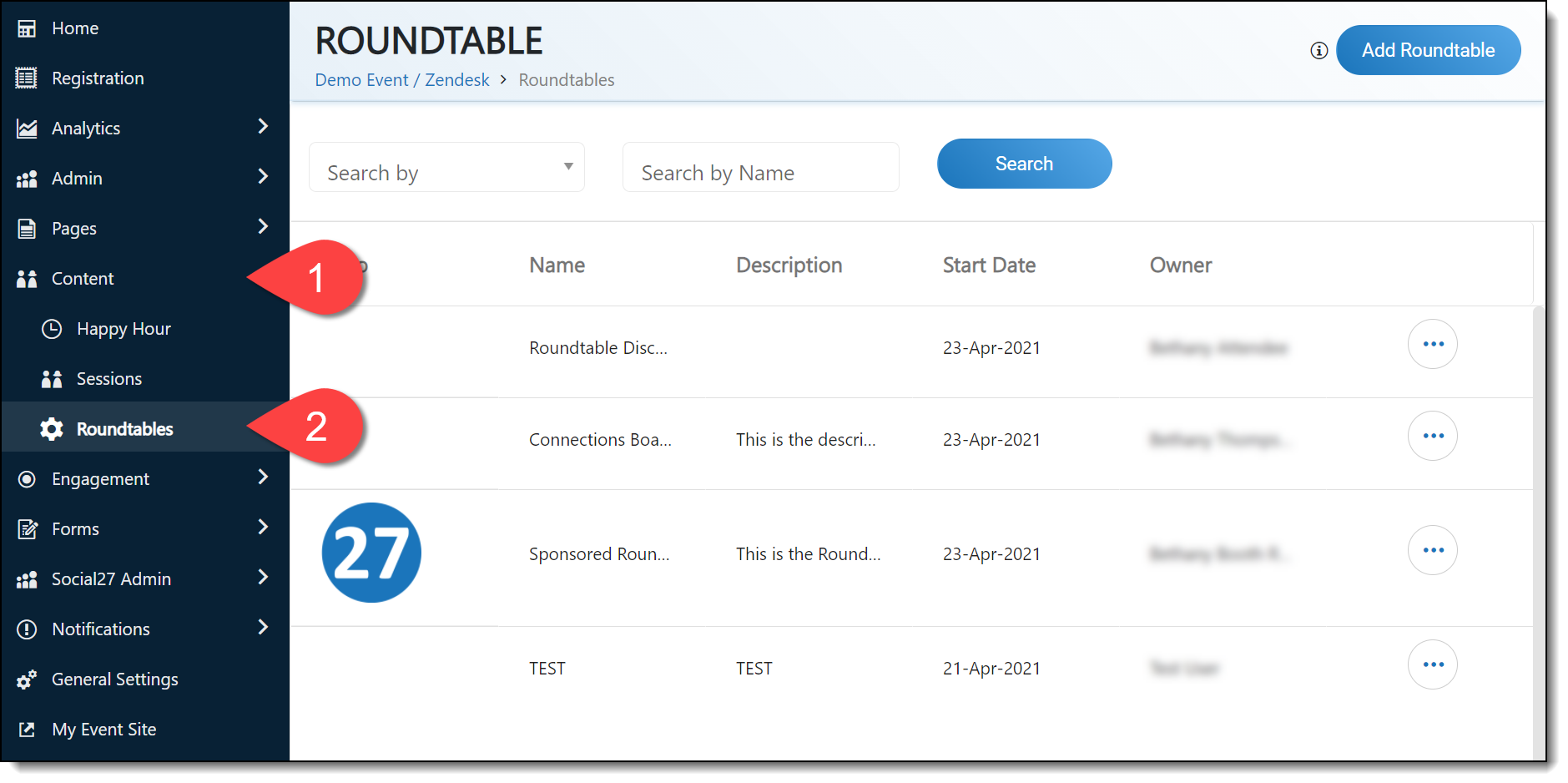Image resolution: width=1568 pixels, height=783 pixels.
Task: Open the Search by dropdown
Action: [446, 167]
